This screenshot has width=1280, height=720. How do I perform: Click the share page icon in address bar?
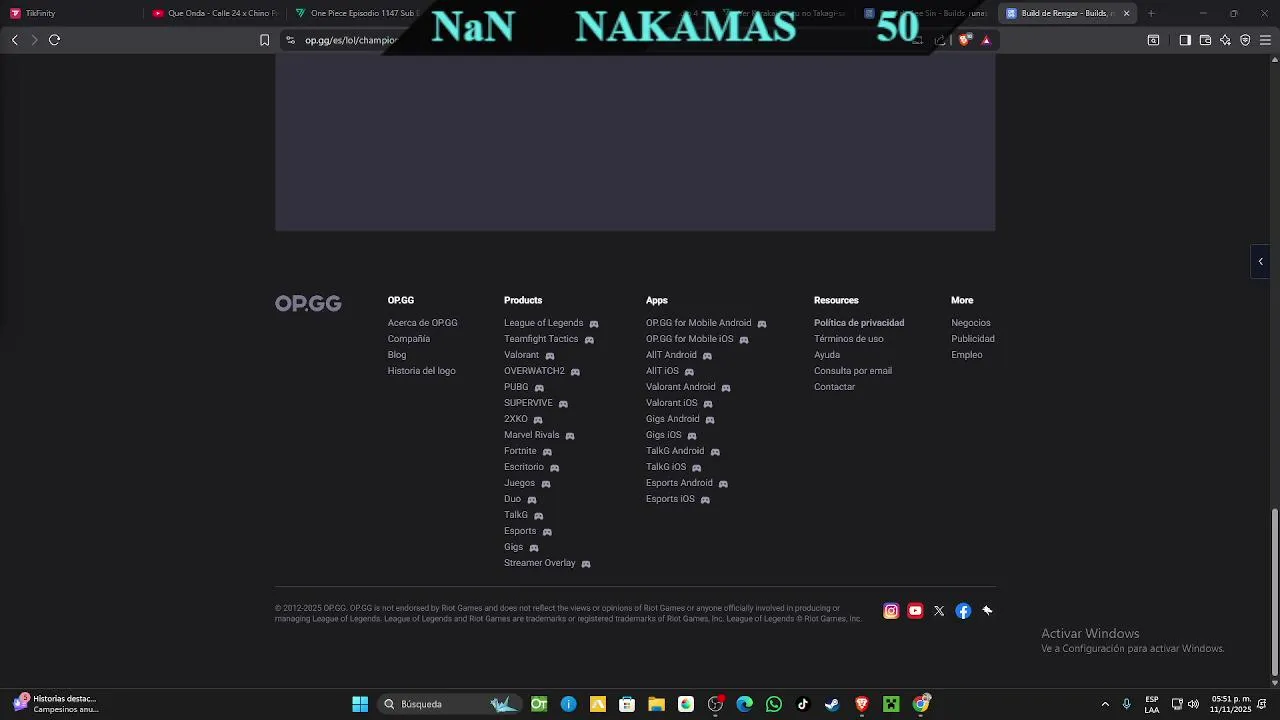pos(940,40)
